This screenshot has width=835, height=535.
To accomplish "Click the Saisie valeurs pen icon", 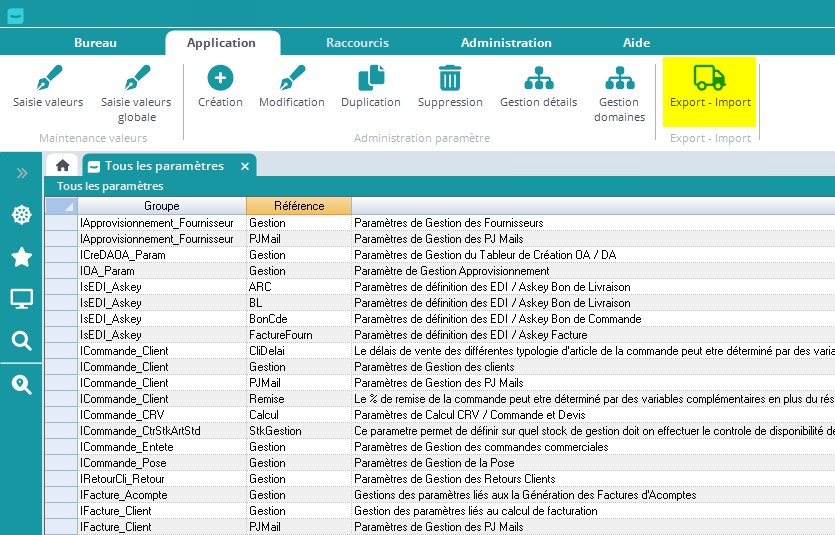I will click(48, 78).
